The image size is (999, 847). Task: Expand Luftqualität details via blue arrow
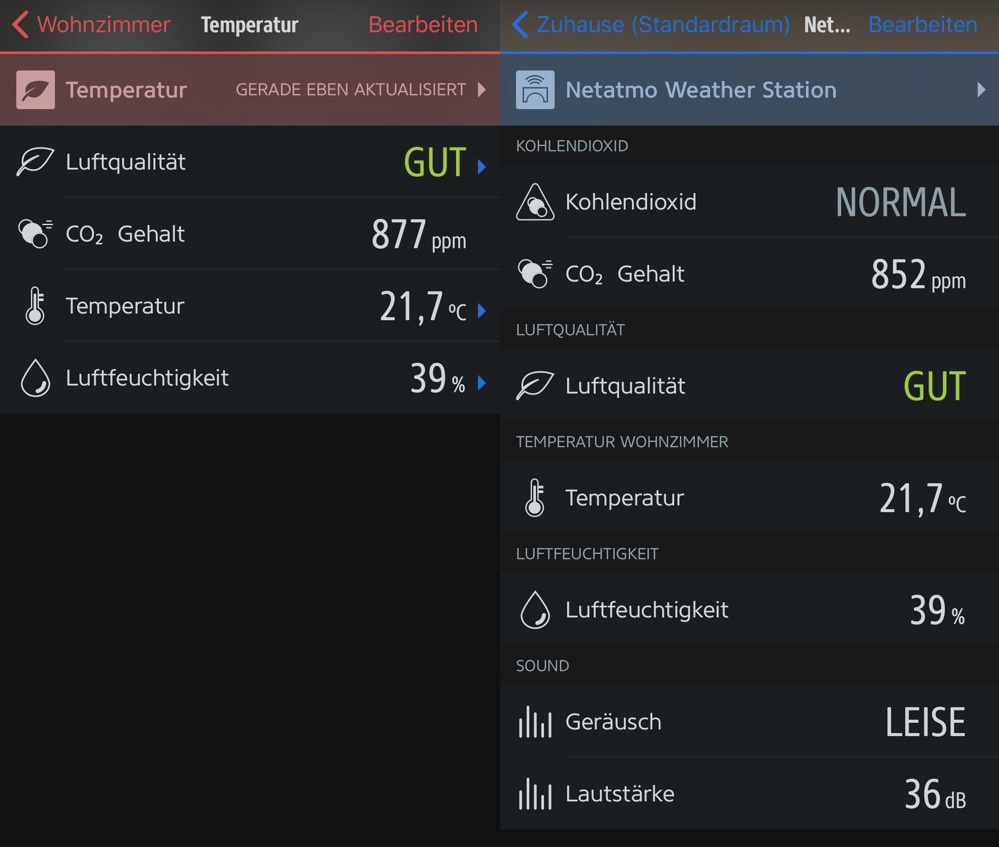pyautogui.click(x=482, y=166)
